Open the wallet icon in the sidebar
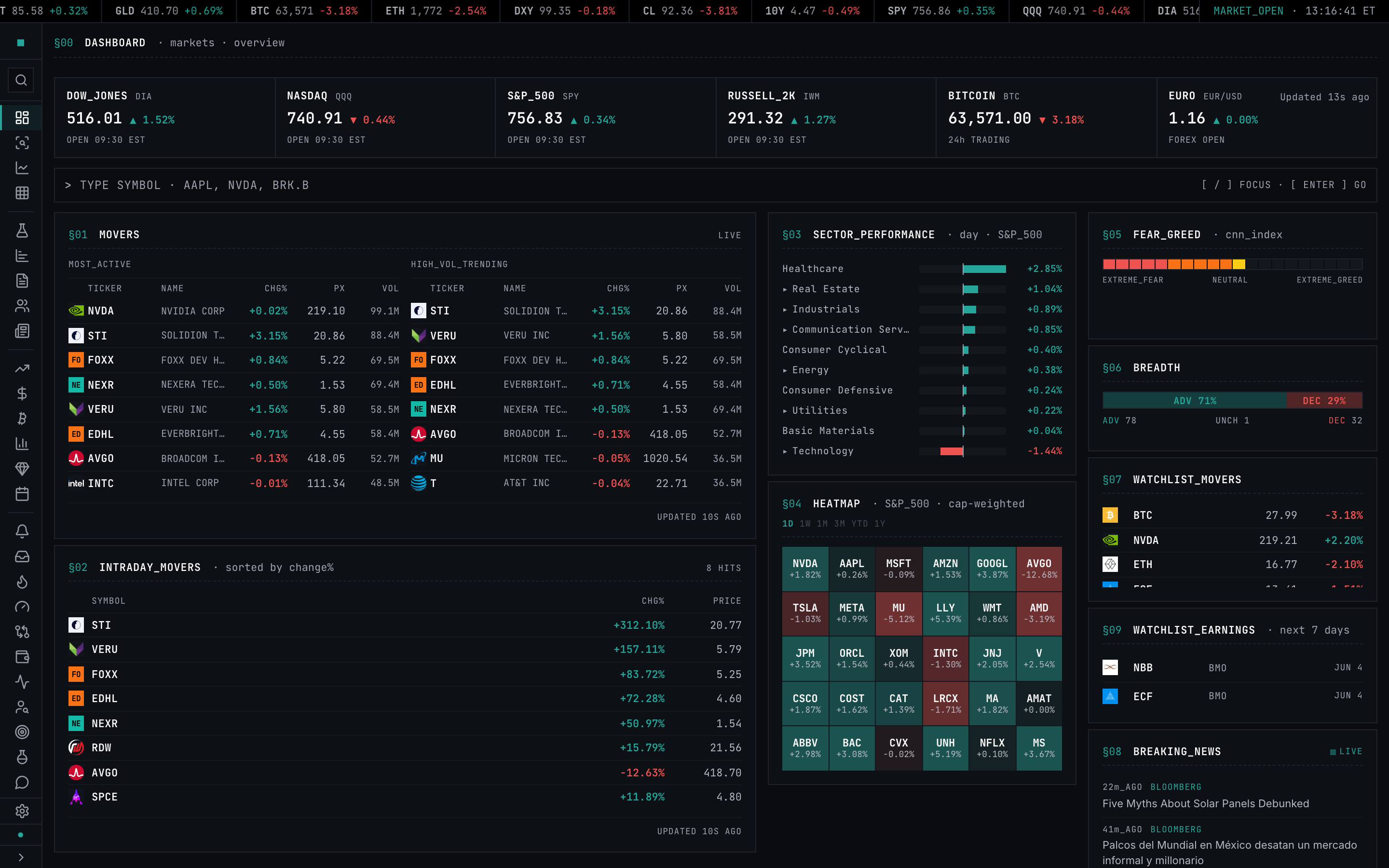 click(x=22, y=657)
